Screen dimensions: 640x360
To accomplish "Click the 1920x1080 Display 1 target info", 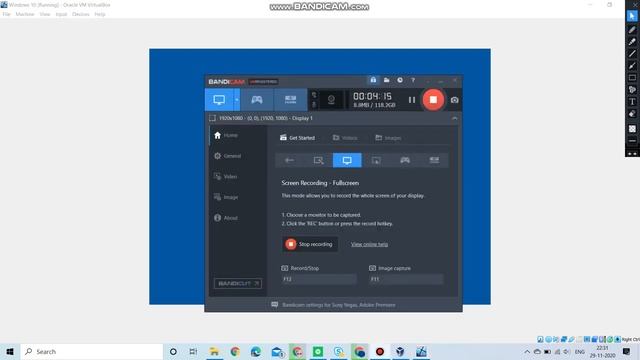I will [x=266, y=118].
